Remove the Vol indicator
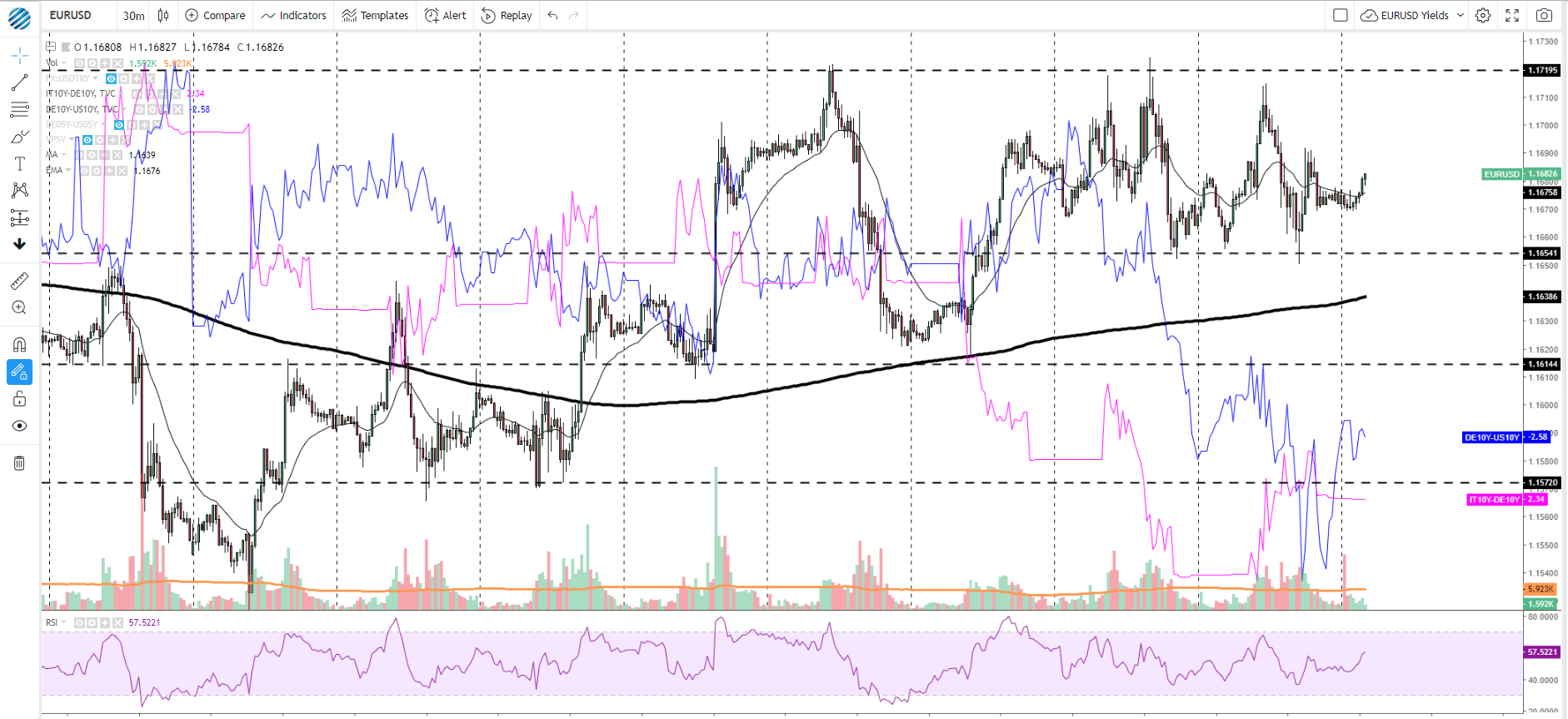This screenshot has width=1568, height=719. pos(118,63)
